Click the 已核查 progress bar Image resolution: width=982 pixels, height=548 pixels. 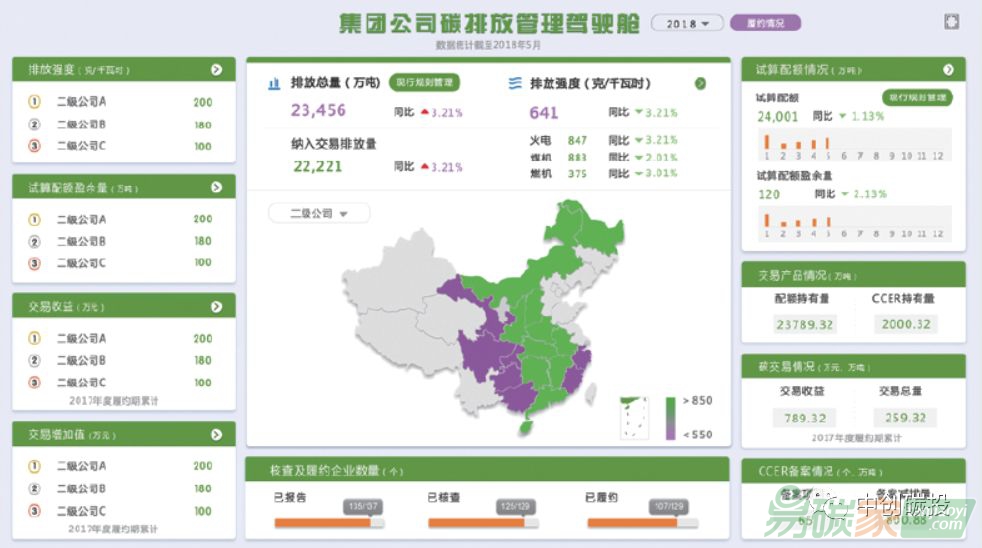coord(482,521)
